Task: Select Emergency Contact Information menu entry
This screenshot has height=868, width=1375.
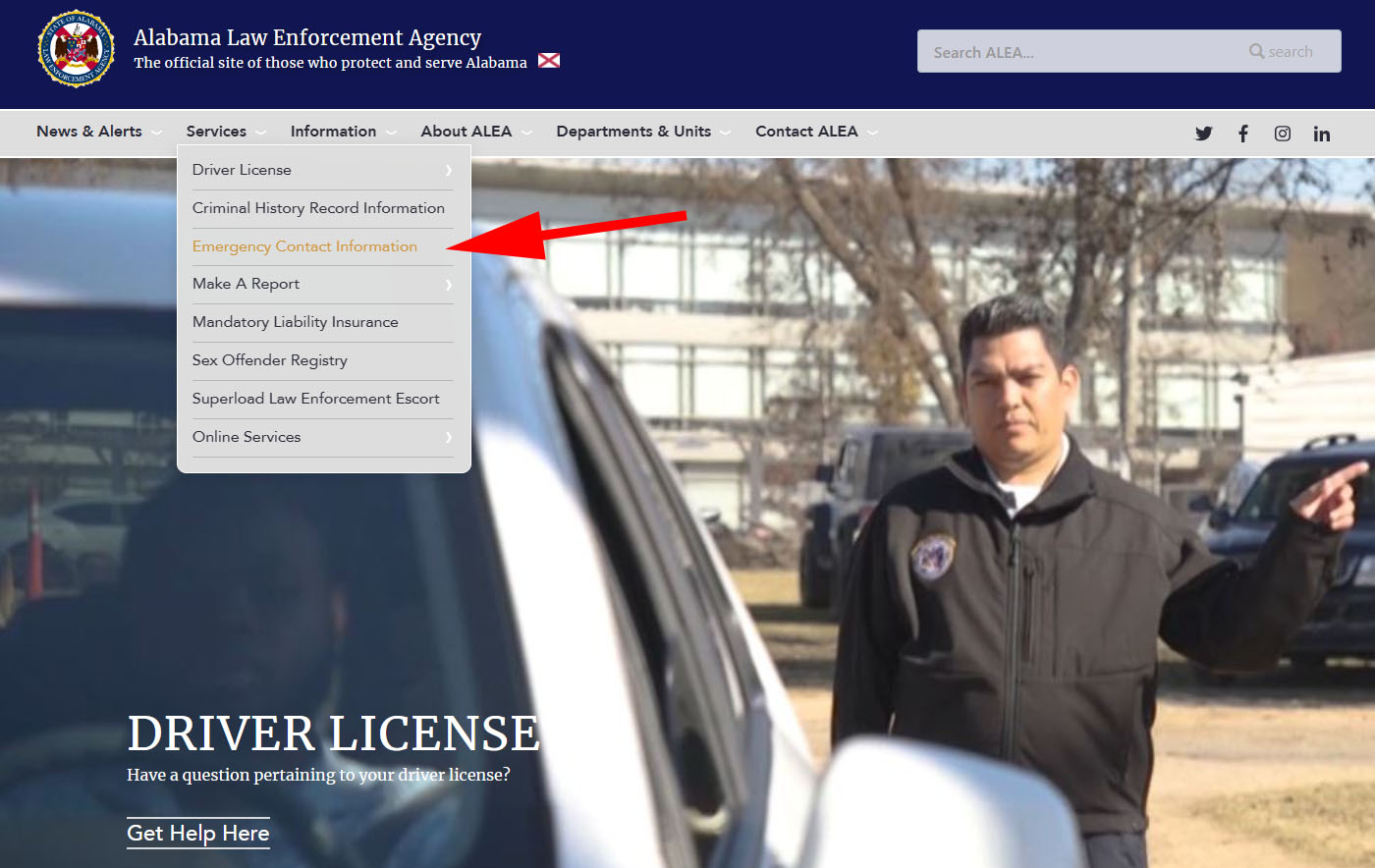Action: pyautogui.click(x=304, y=246)
